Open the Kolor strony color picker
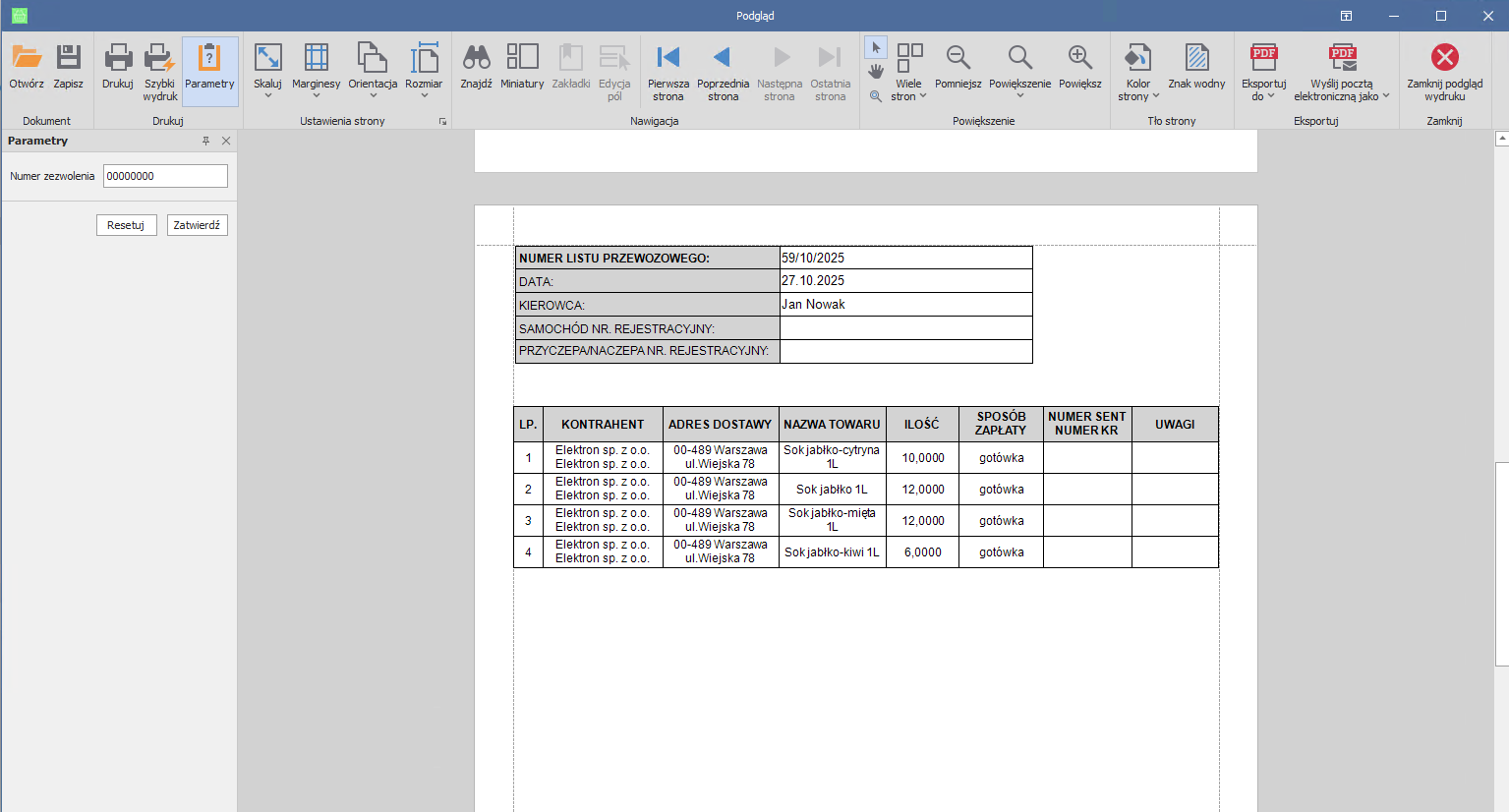Viewport: 1509px width, 812px height. (1138, 71)
